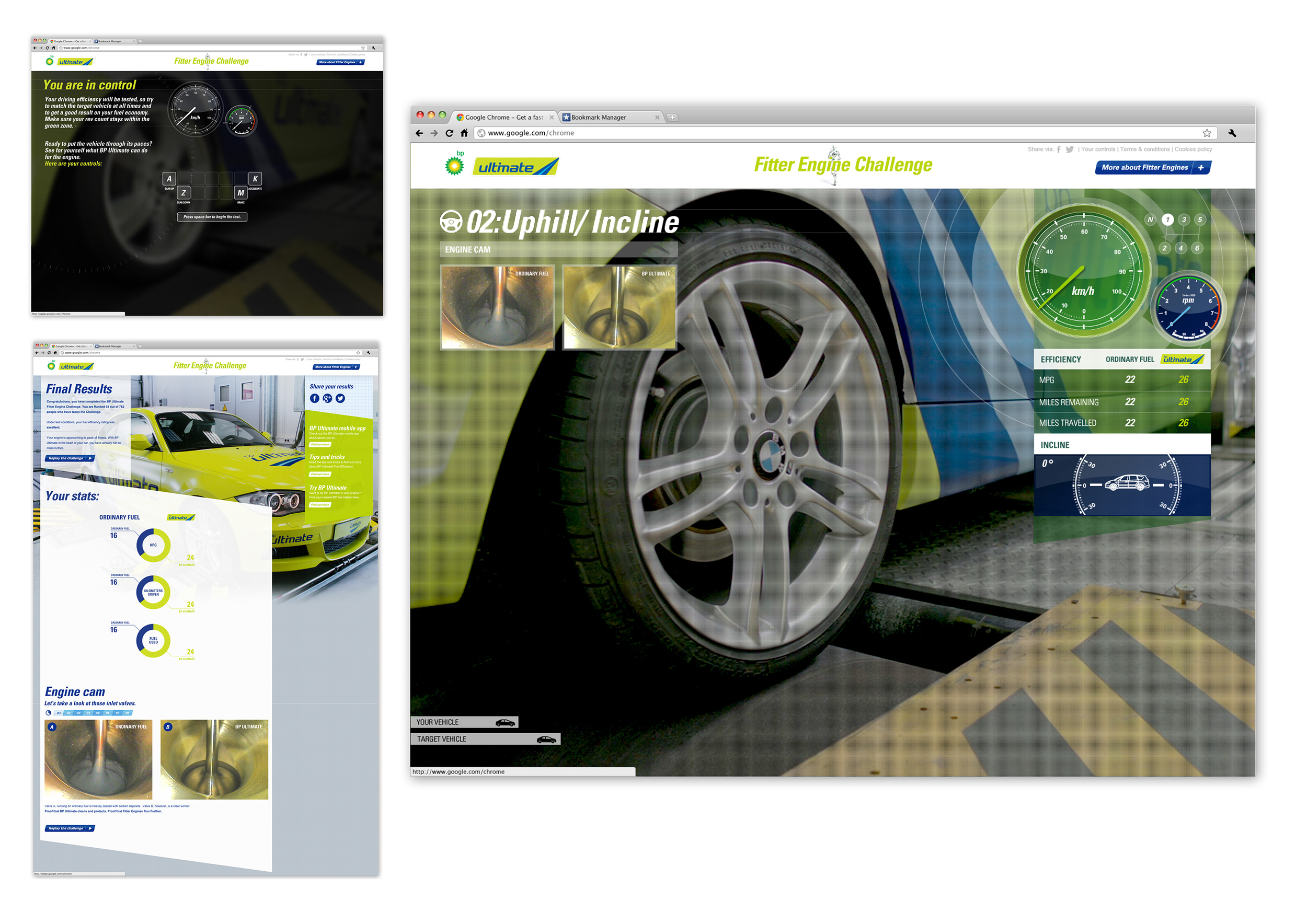Viewport: 1307px width, 924px height.
Task: Select gear 6 on the gear selector
Action: pyautogui.click(x=1197, y=248)
